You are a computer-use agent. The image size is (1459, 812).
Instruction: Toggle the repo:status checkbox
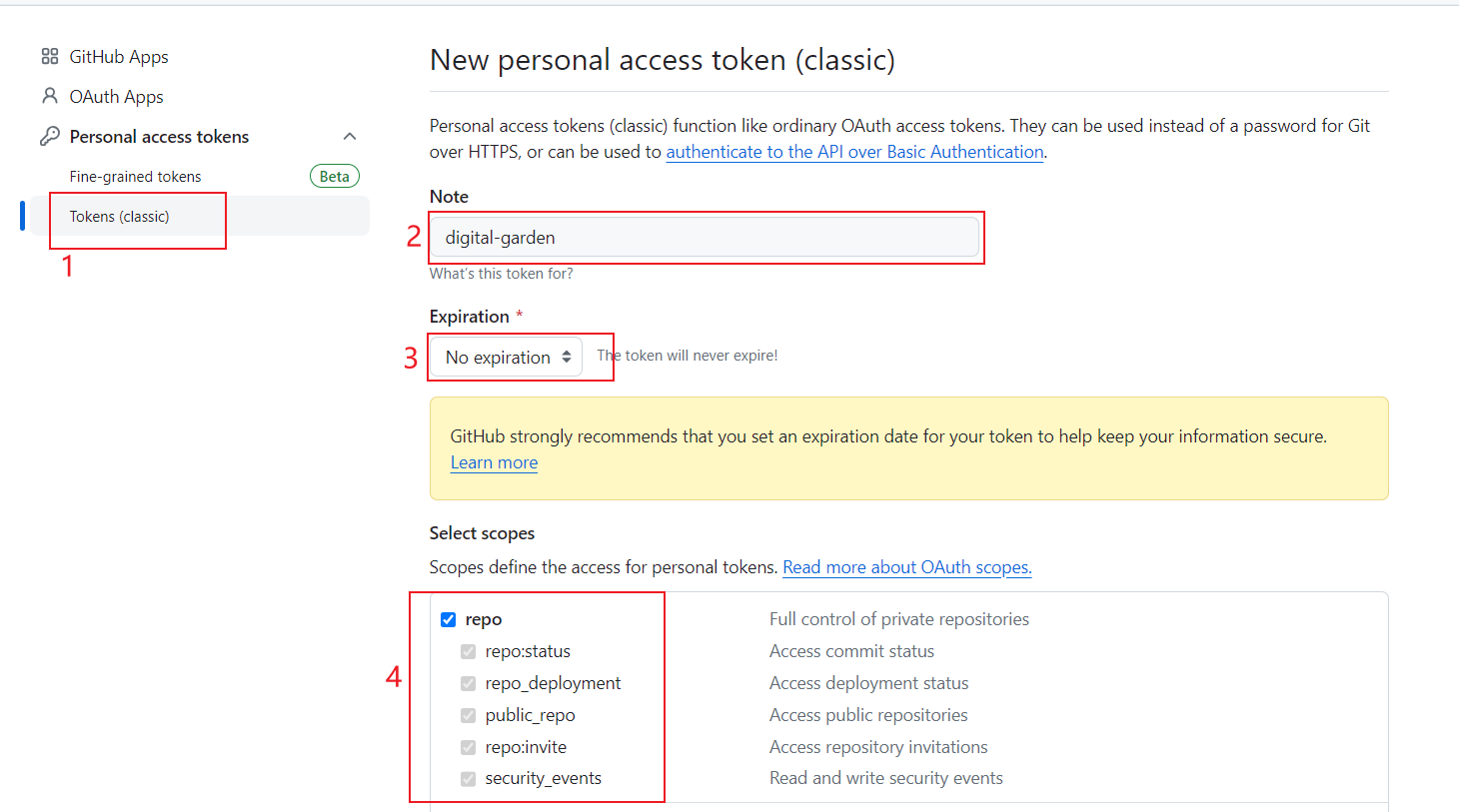[x=468, y=651]
